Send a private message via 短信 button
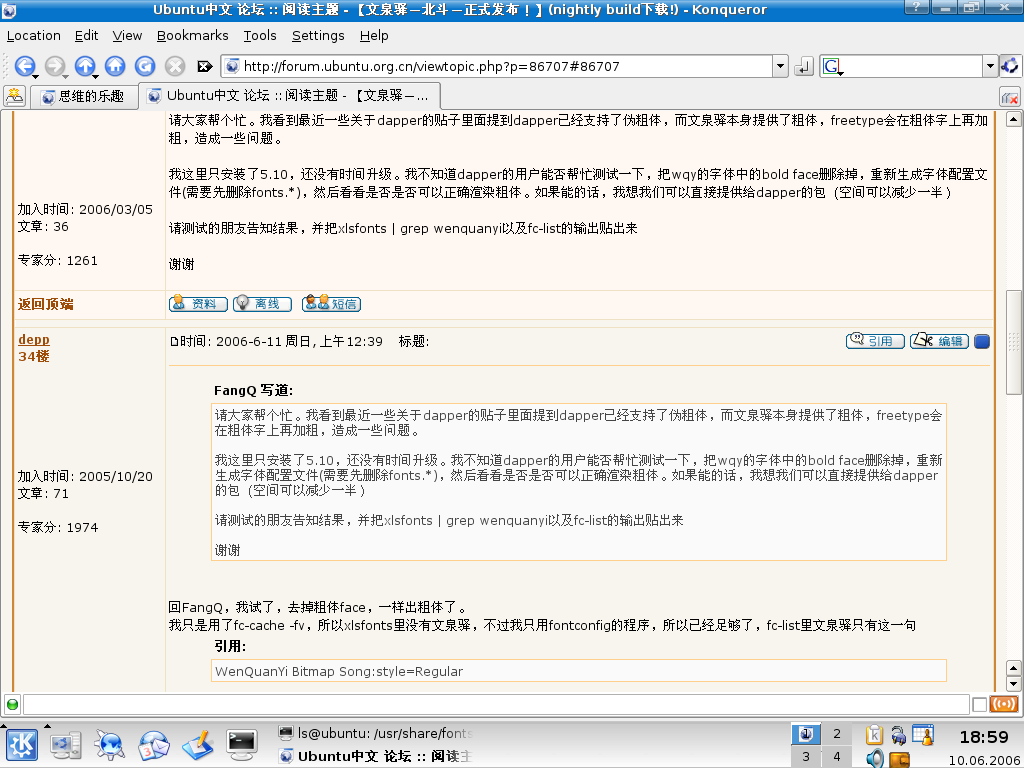 [331, 304]
